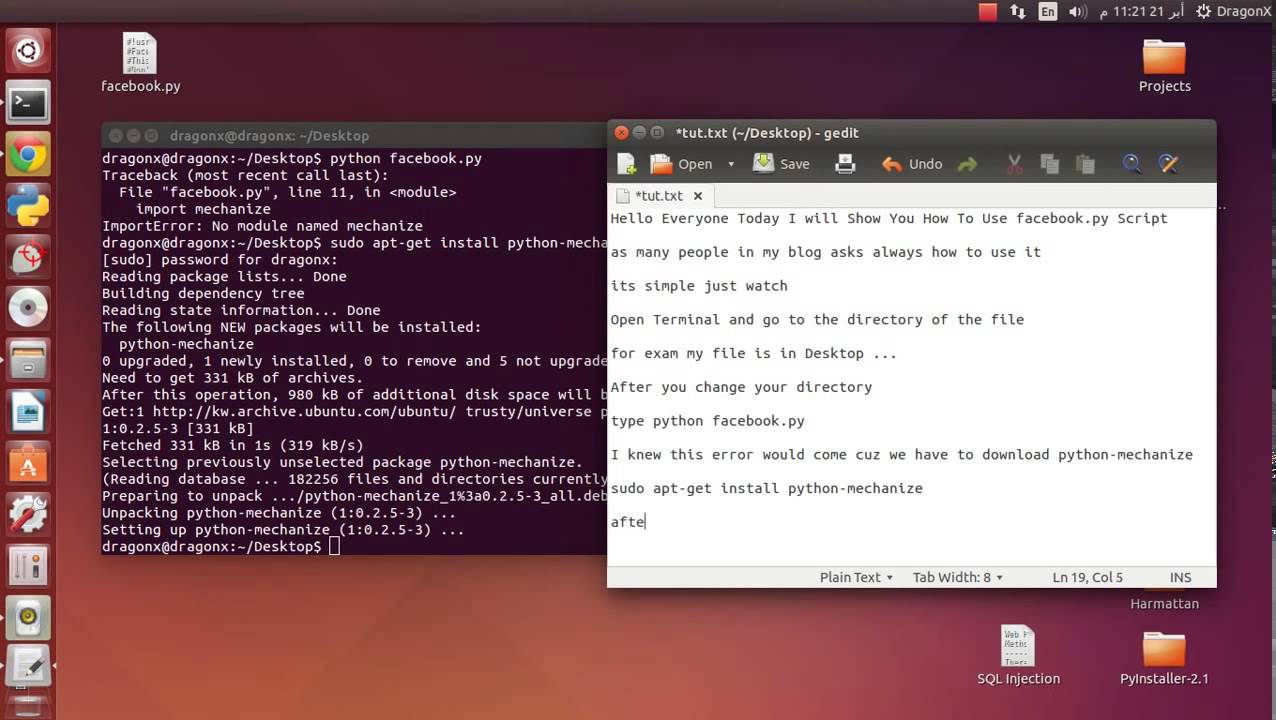Screen dimensions: 1276x720
Task: Open Find with the magnifier icon
Action: [x=1132, y=164]
